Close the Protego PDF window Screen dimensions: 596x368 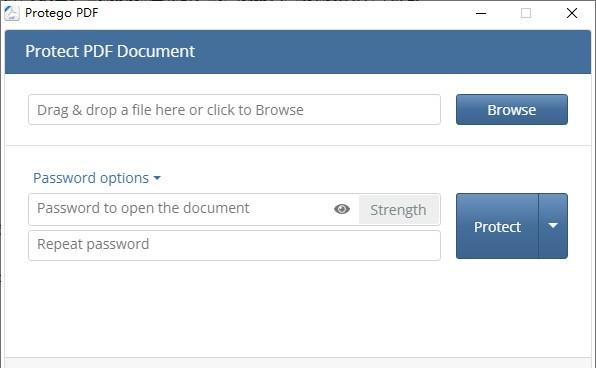click(x=572, y=13)
